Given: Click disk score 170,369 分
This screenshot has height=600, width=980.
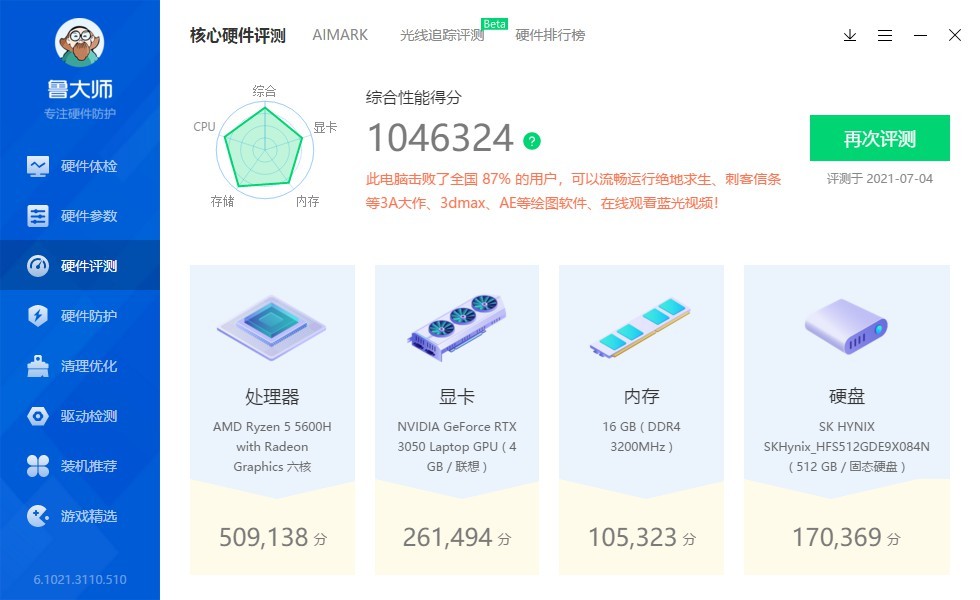Looking at the screenshot, I should pos(847,538).
